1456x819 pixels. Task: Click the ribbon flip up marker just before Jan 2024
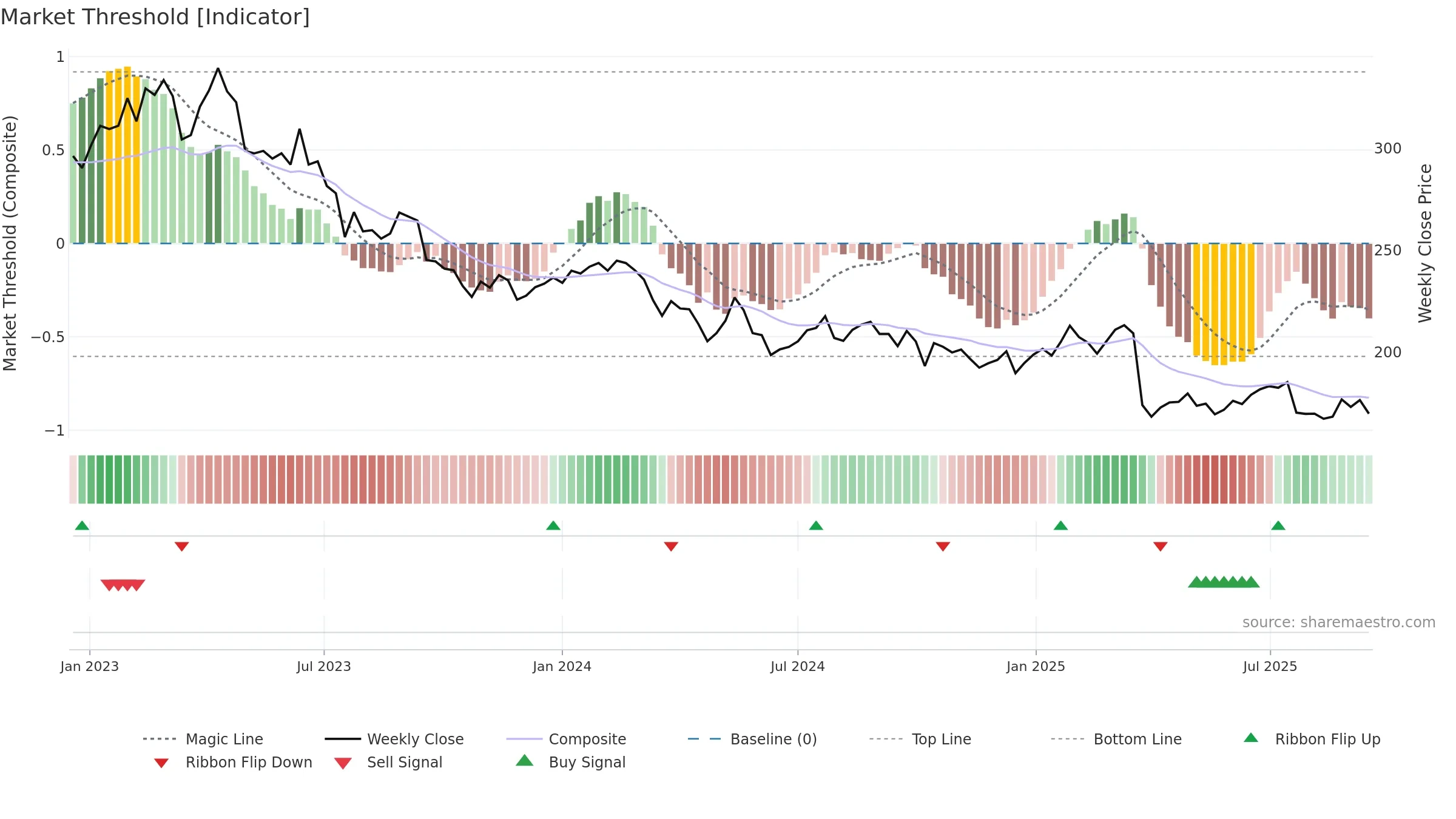[x=553, y=525]
